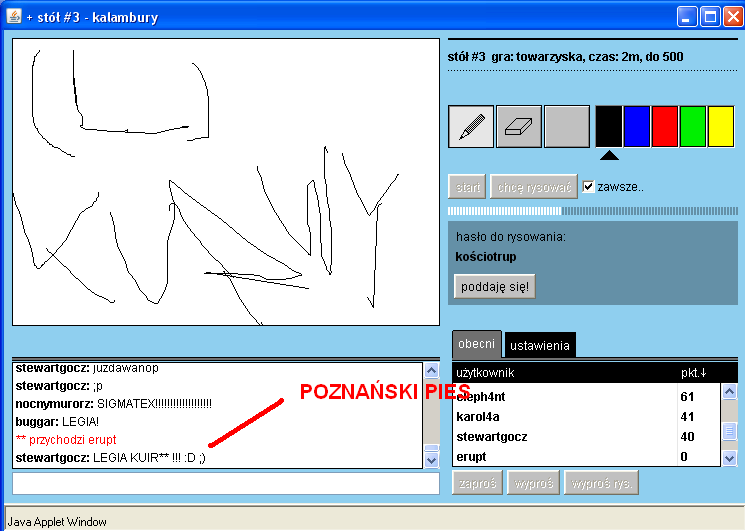
Task: Click the time progress bar
Action: 592,211
